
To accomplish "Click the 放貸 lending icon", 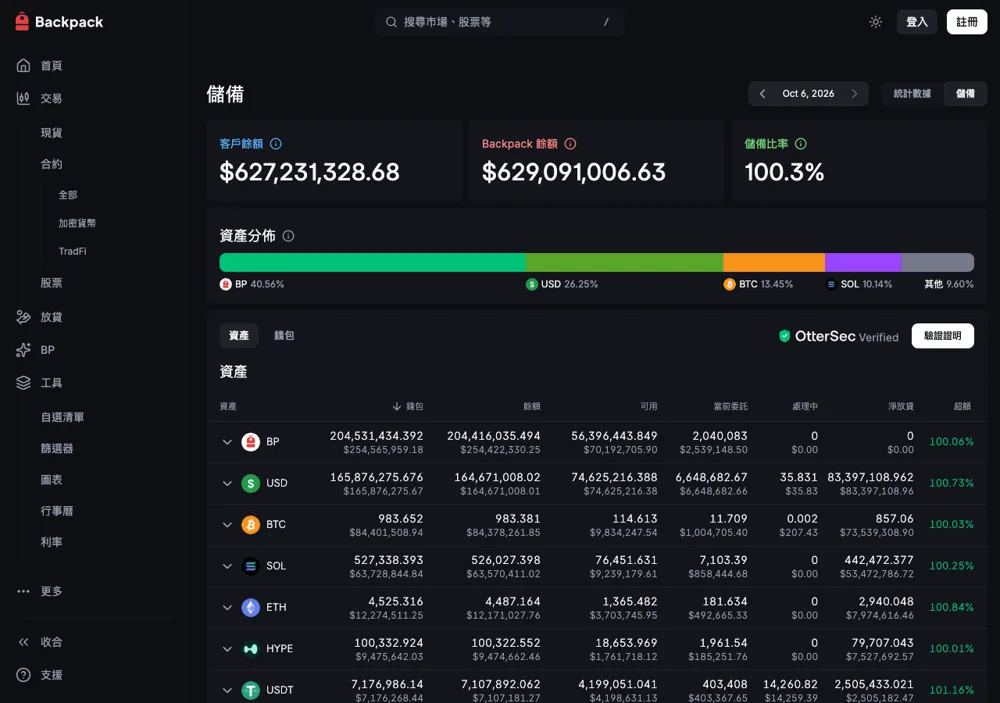I will pos(24,317).
